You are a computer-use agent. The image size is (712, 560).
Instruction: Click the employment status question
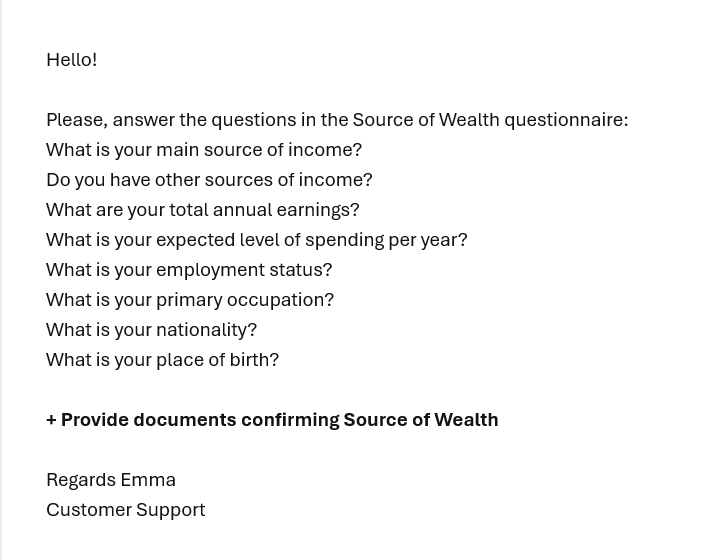[x=189, y=270]
